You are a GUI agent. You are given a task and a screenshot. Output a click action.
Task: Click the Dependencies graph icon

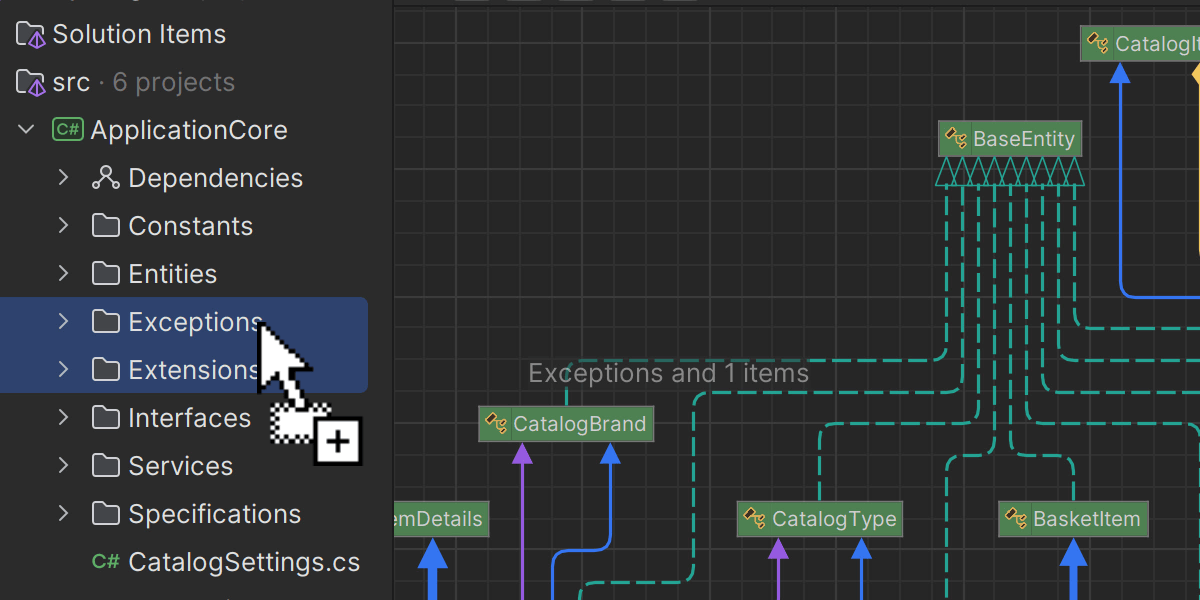pyautogui.click(x=105, y=178)
